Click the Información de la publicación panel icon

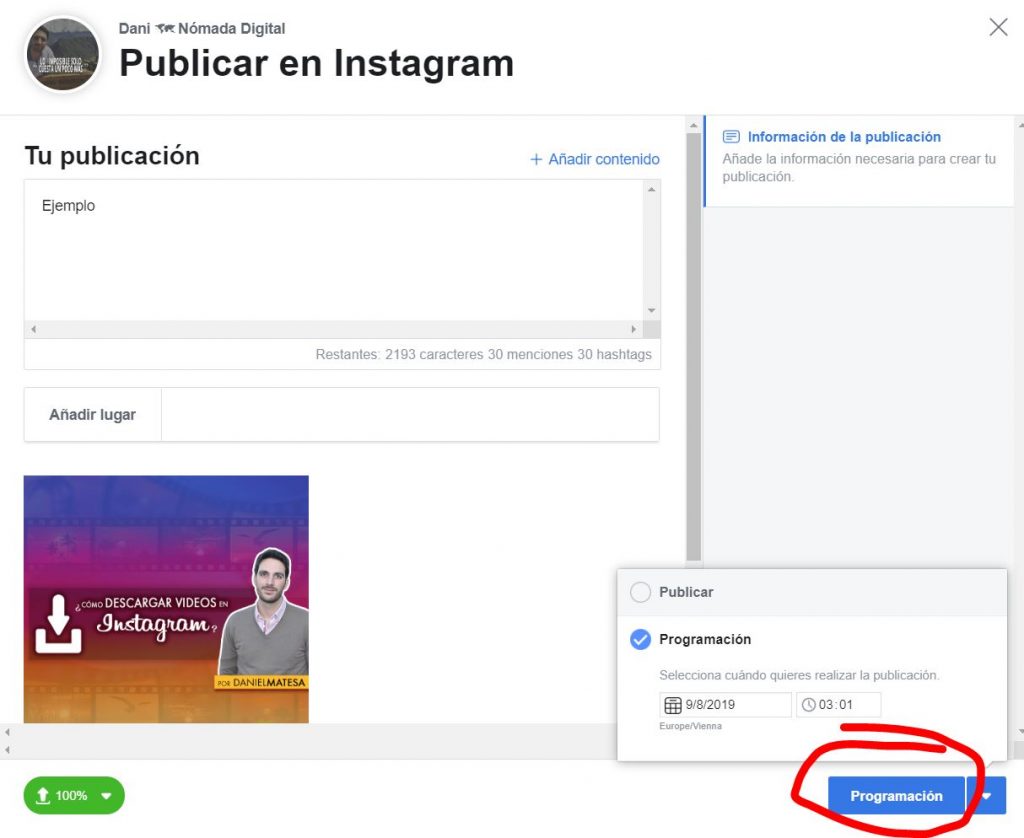coord(731,137)
